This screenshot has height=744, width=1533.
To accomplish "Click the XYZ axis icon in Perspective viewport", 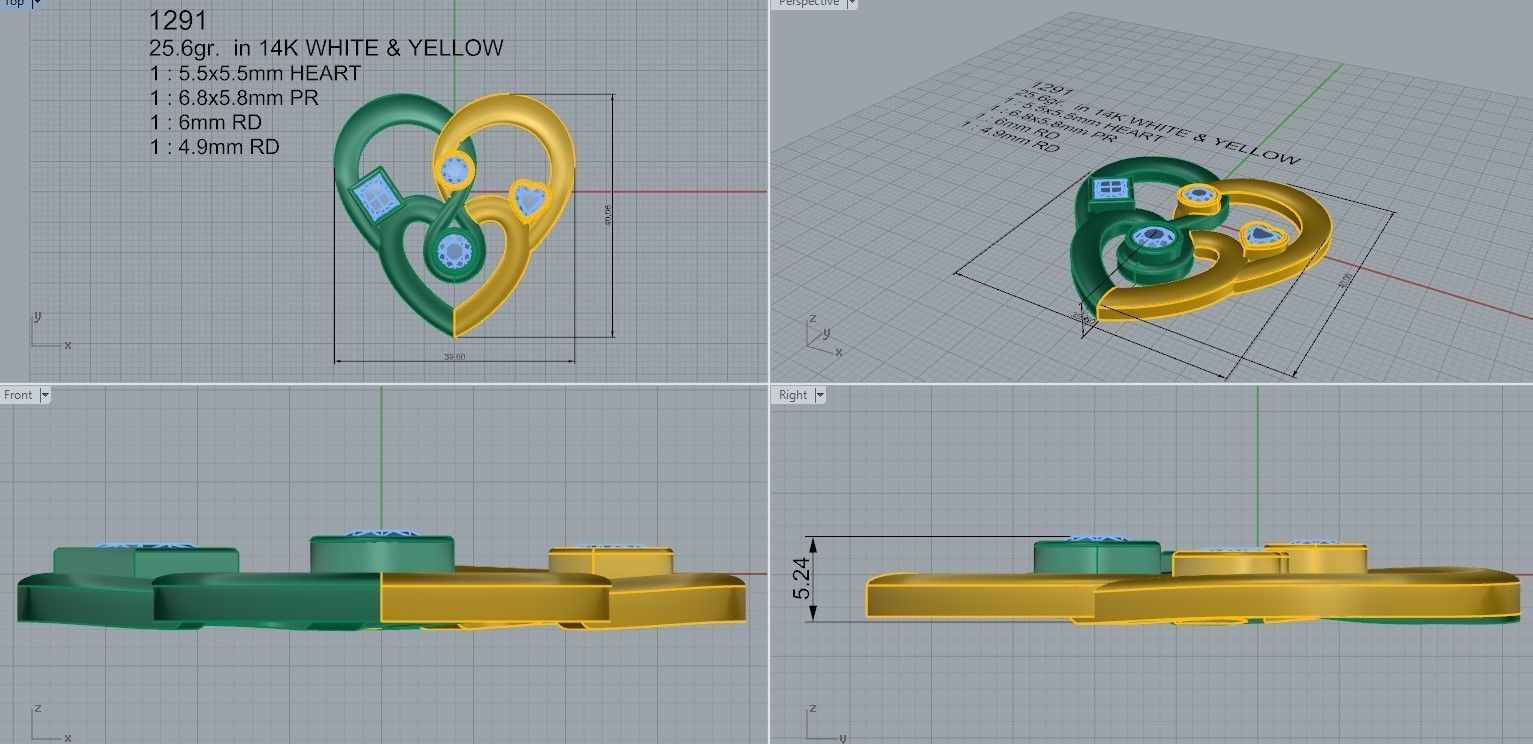I will 826,337.
